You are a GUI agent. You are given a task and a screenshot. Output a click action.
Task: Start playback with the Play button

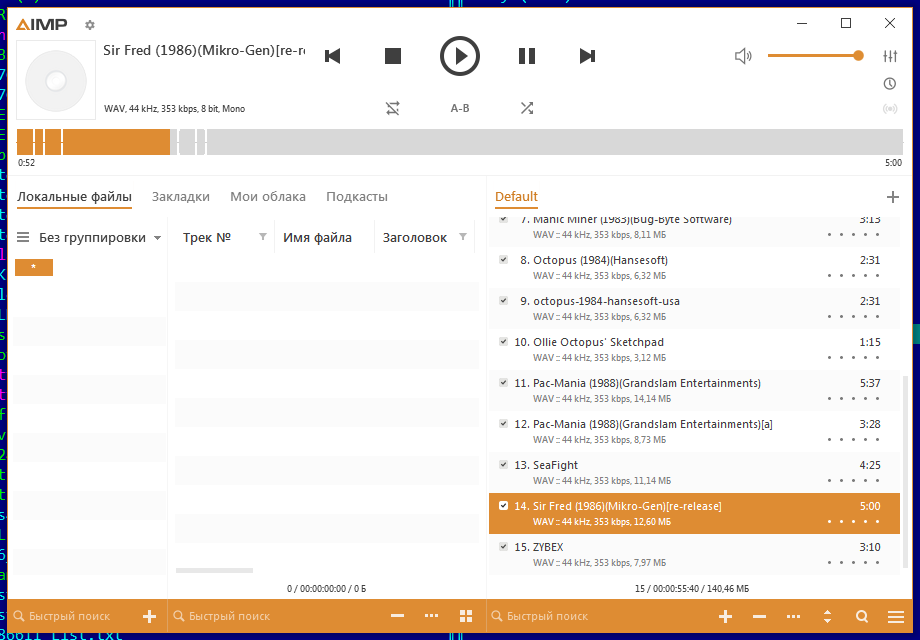click(460, 56)
